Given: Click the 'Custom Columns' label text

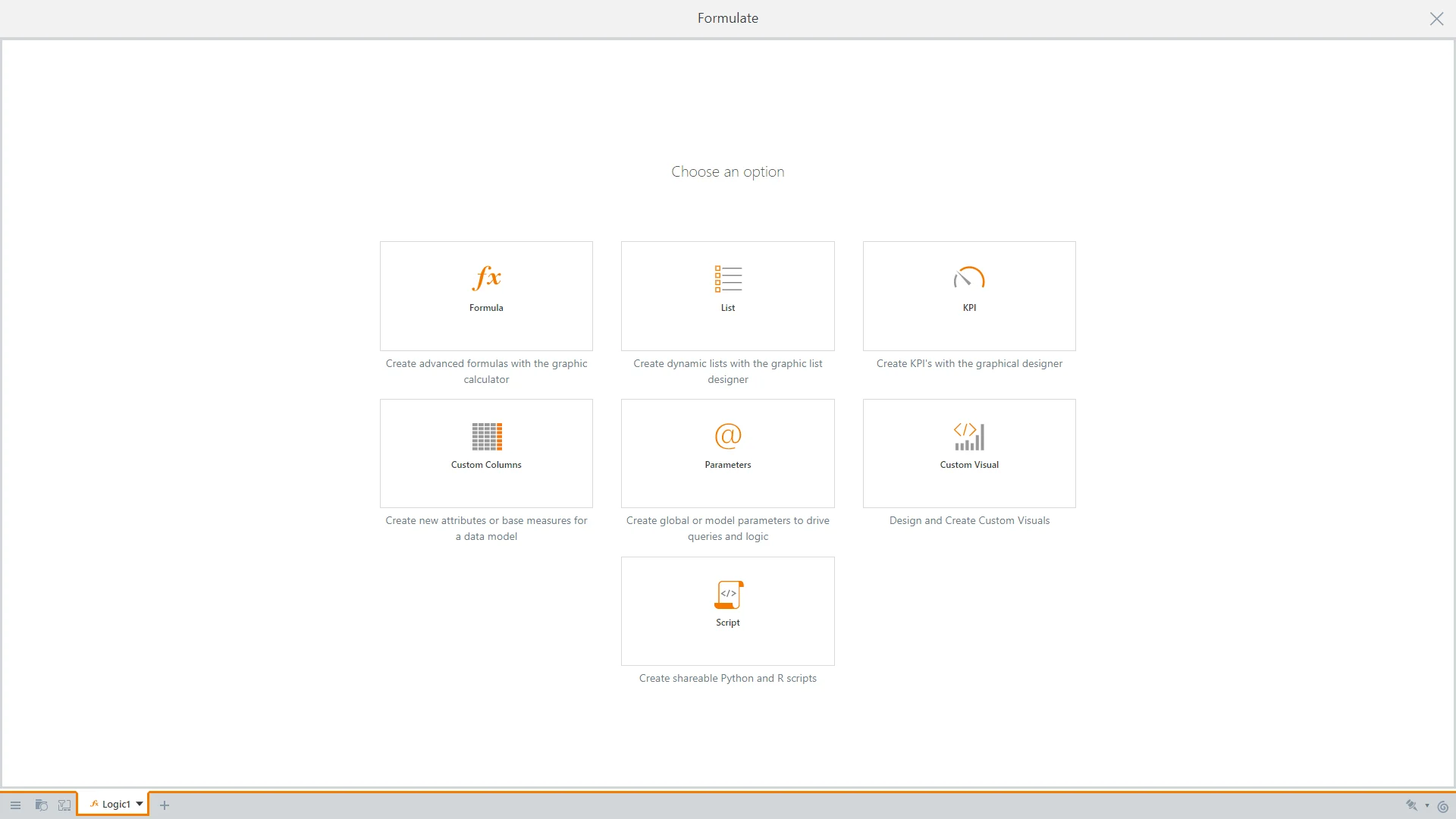Looking at the screenshot, I should coord(486,465).
